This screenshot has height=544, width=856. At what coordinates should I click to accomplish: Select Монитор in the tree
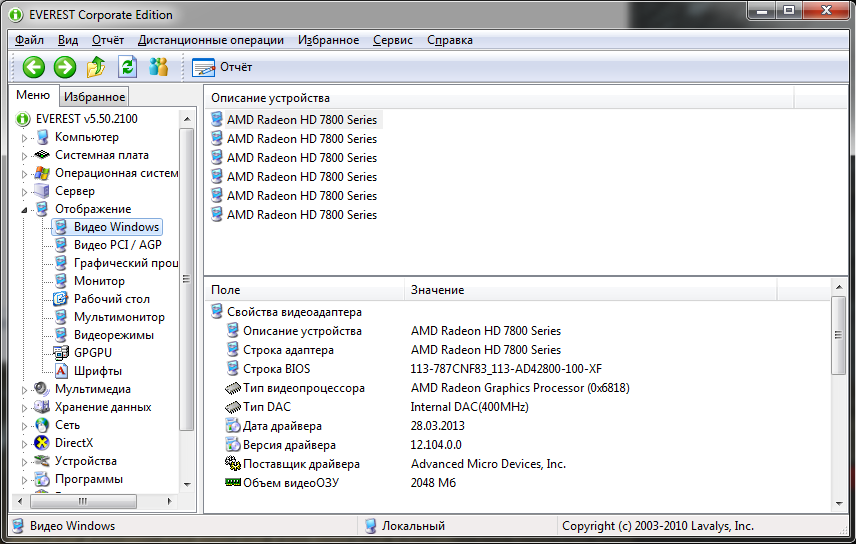coord(99,281)
